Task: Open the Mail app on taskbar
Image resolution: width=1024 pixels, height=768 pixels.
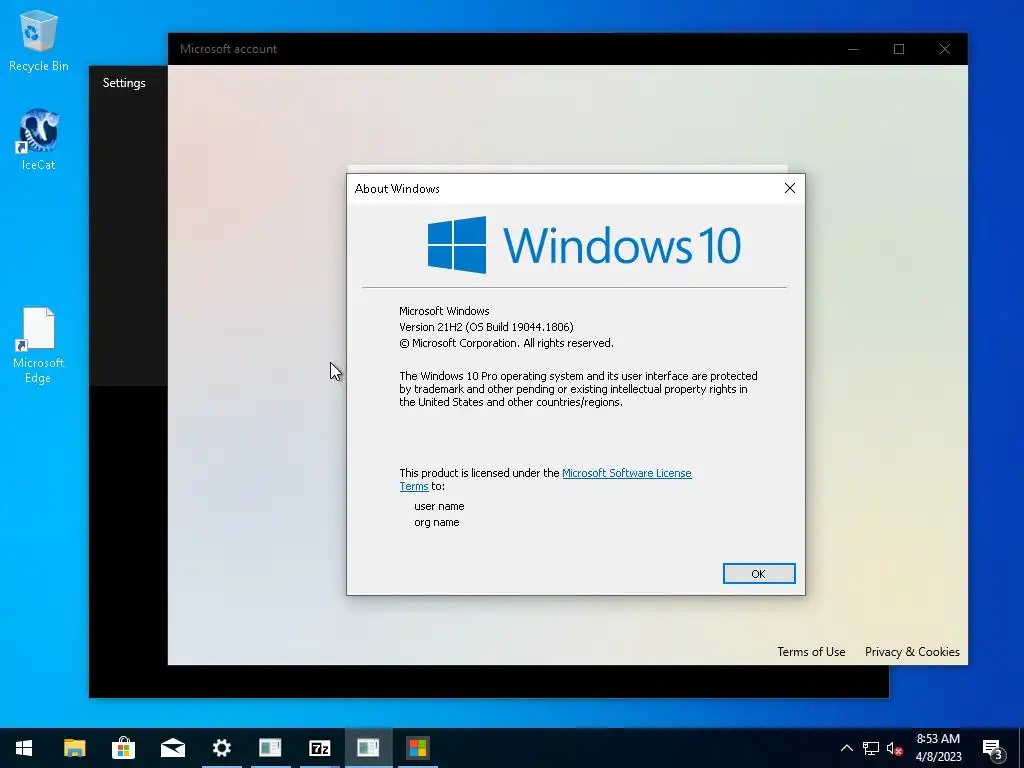Action: (172, 748)
